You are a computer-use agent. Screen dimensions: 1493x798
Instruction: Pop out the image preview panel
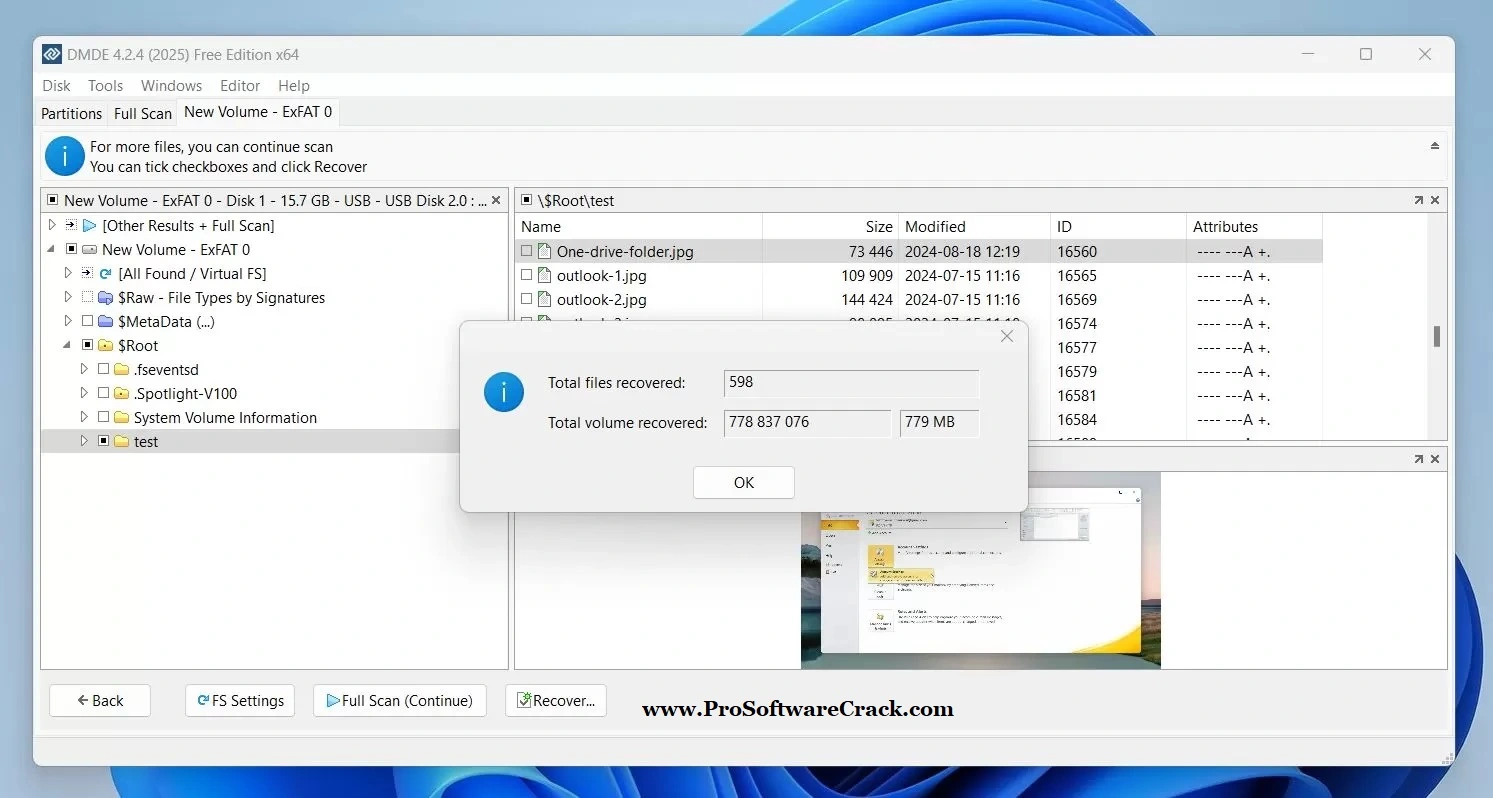pos(1418,459)
